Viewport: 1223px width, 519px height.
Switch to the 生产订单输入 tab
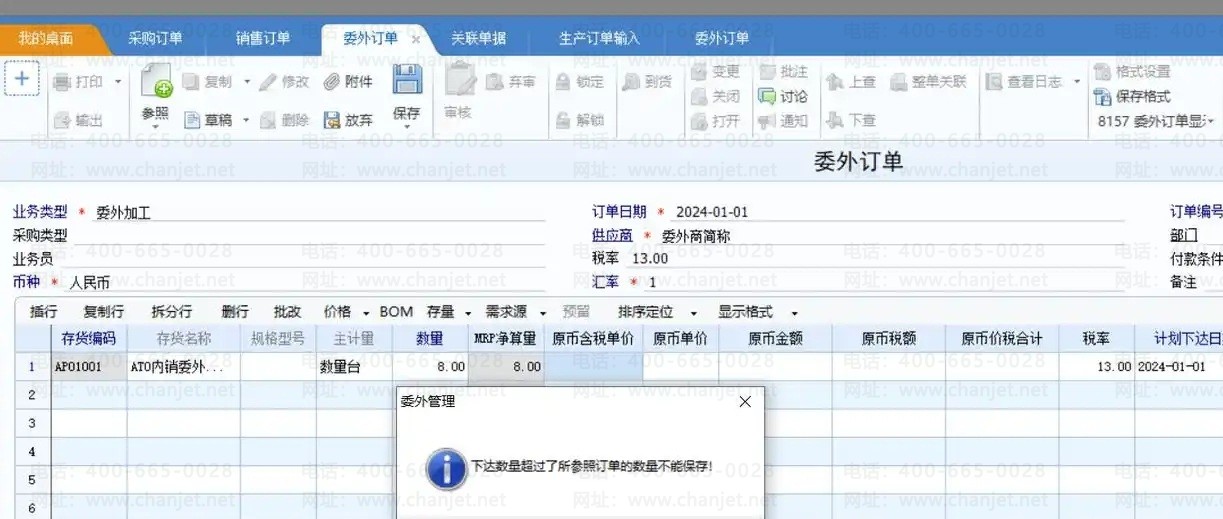tap(598, 38)
